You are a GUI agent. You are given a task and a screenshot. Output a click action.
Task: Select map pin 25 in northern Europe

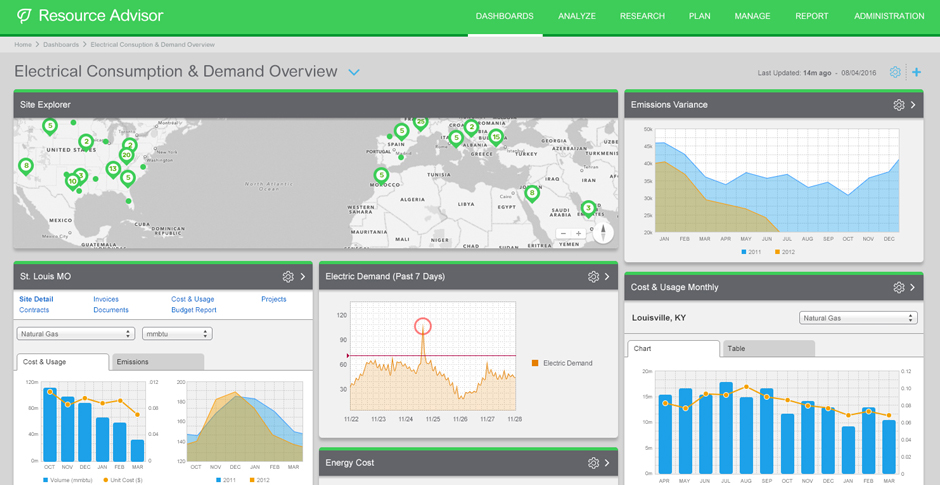pyautogui.click(x=420, y=123)
